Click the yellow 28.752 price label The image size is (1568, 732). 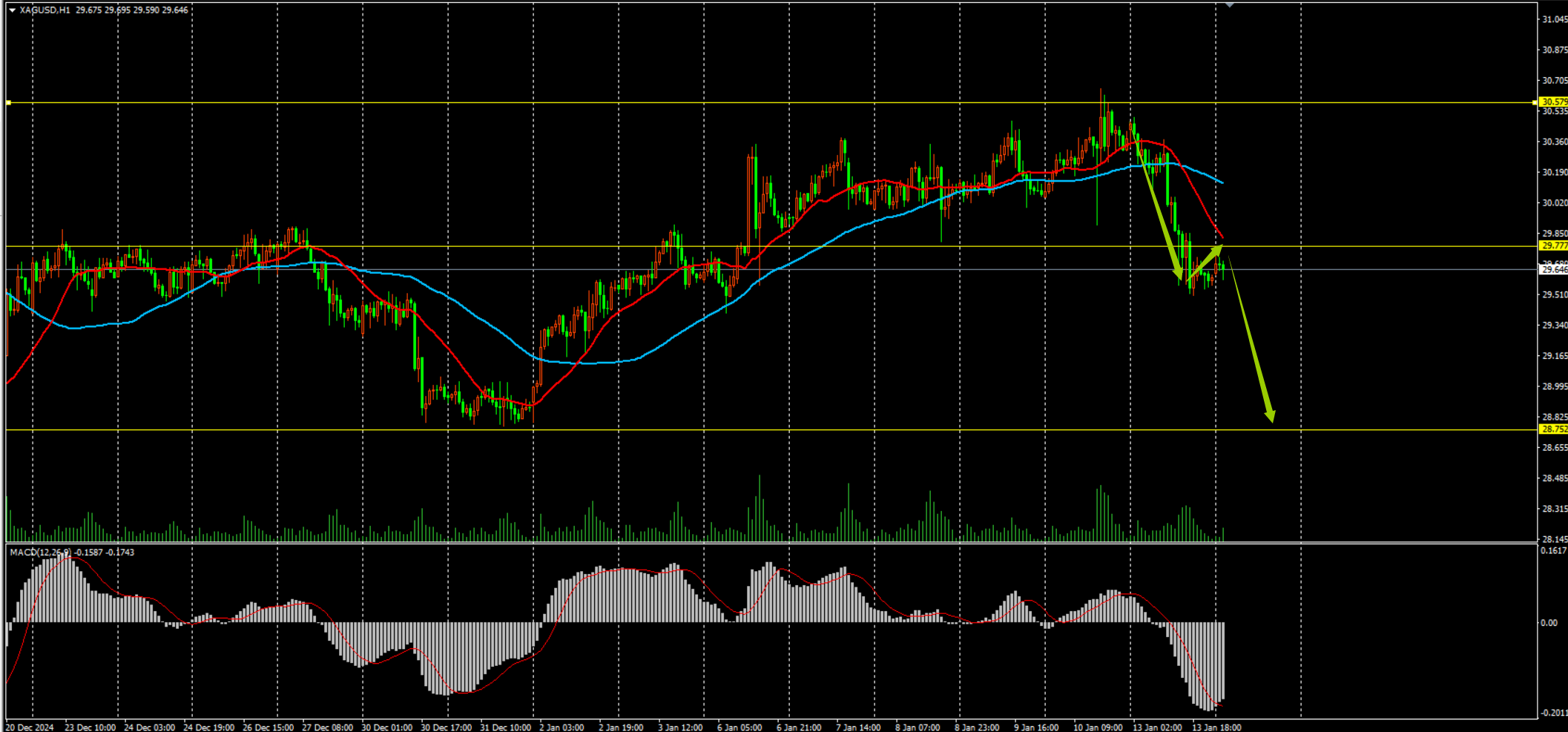pos(1554,429)
